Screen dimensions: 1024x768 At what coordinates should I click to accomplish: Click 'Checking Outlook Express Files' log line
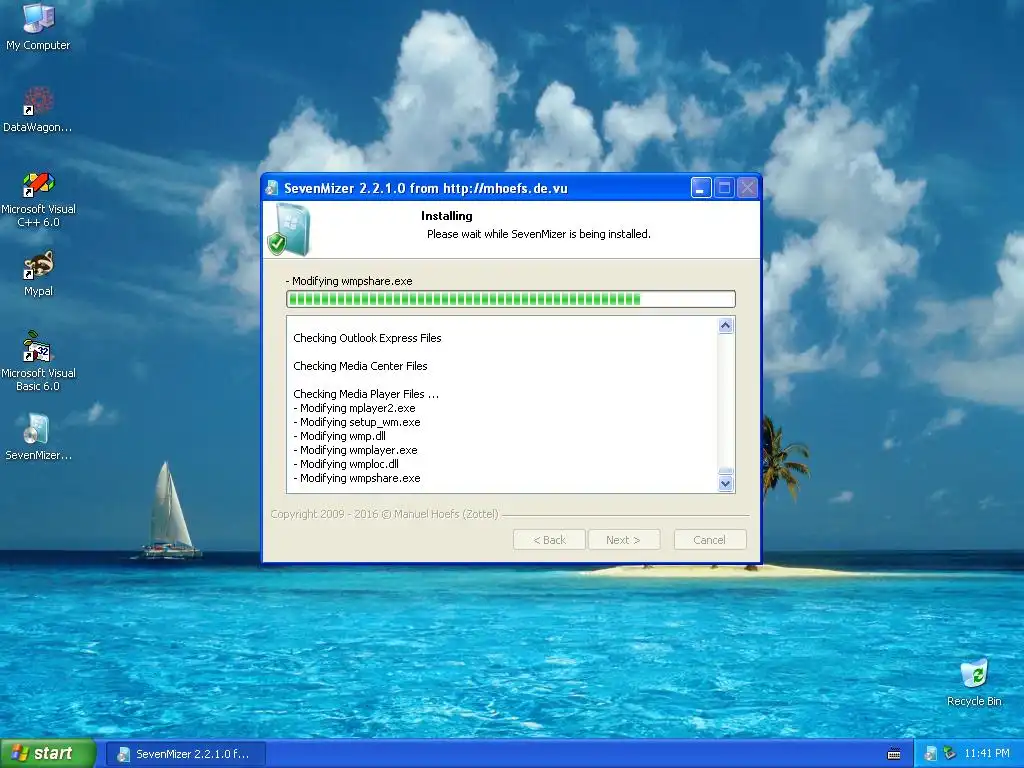pyautogui.click(x=367, y=338)
